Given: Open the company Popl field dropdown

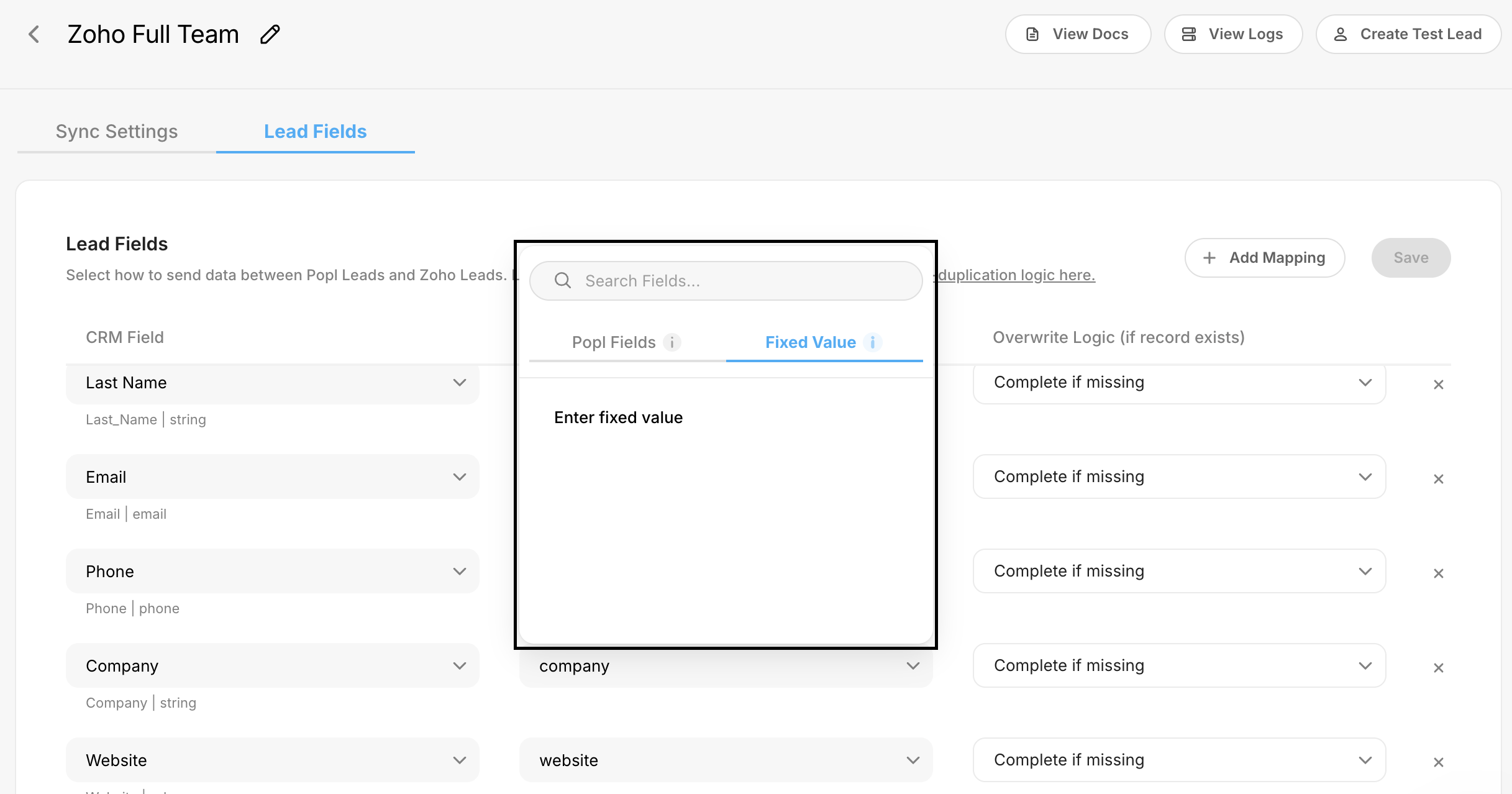Looking at the screenshot, I should (x=726, y=666).
